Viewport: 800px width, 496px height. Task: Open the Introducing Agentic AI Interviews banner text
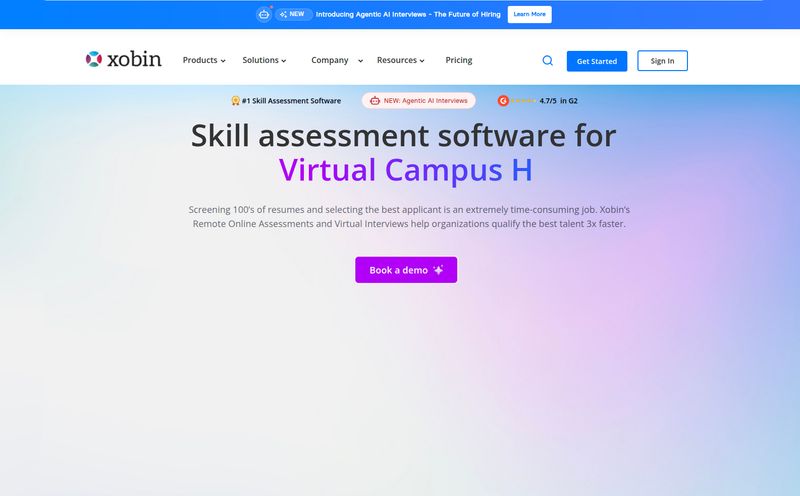point(408,14)
